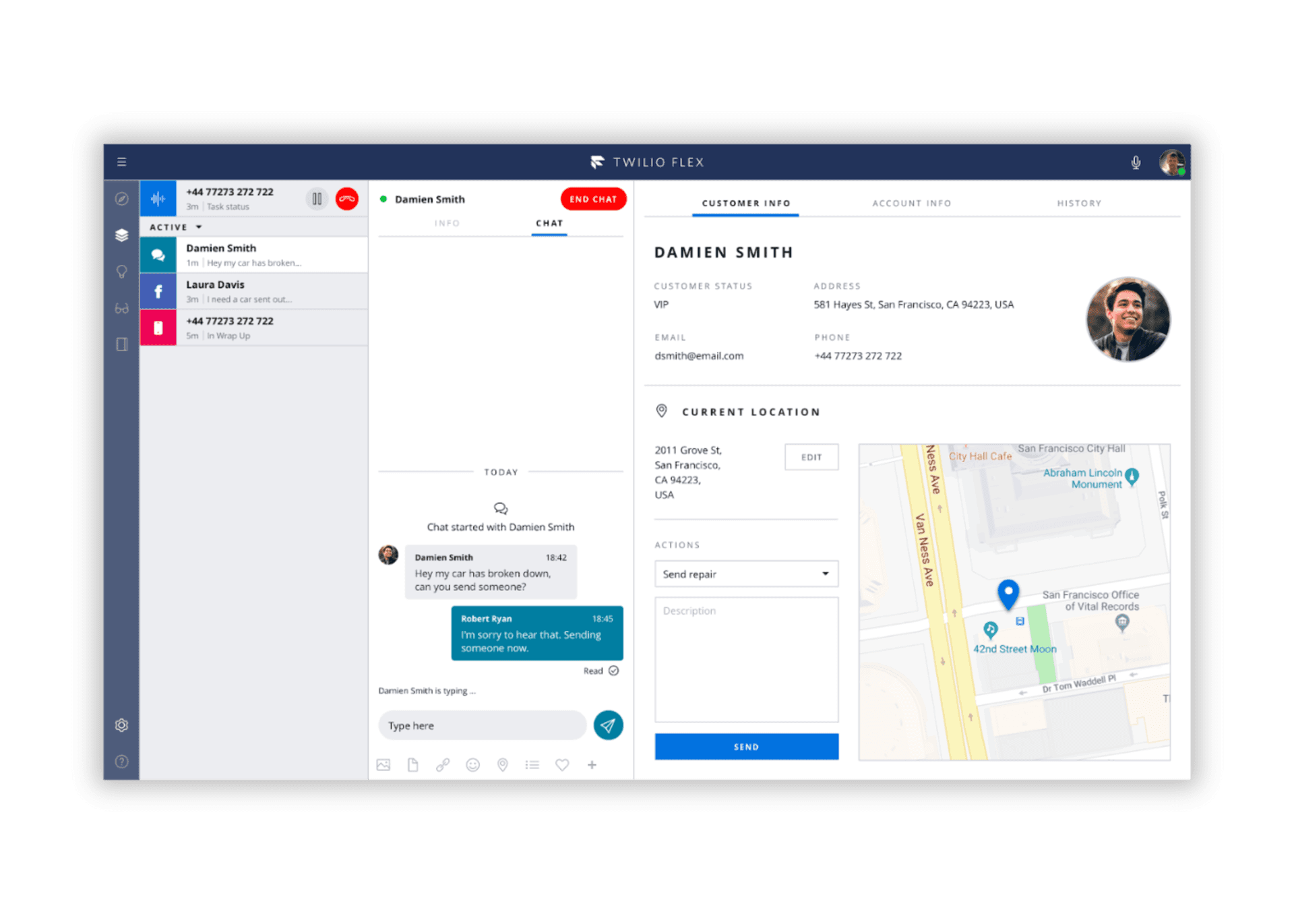The width and height of the screenshot is (1294, 924).
Task: Click the plus icon to add attachment
Action: tap(592, 764)
